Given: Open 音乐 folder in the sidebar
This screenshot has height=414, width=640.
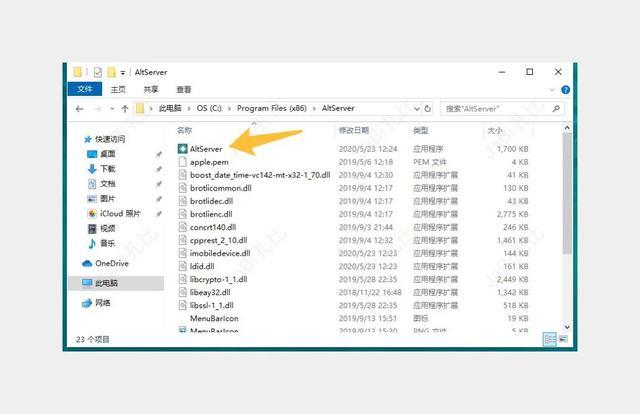Looking at the screenshot, I should 102,243.
